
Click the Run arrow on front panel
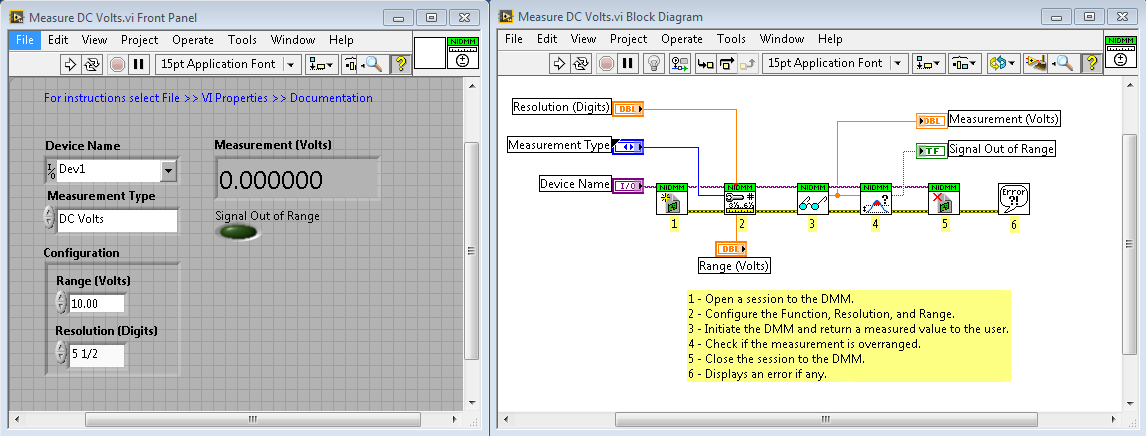click(71, 64)
